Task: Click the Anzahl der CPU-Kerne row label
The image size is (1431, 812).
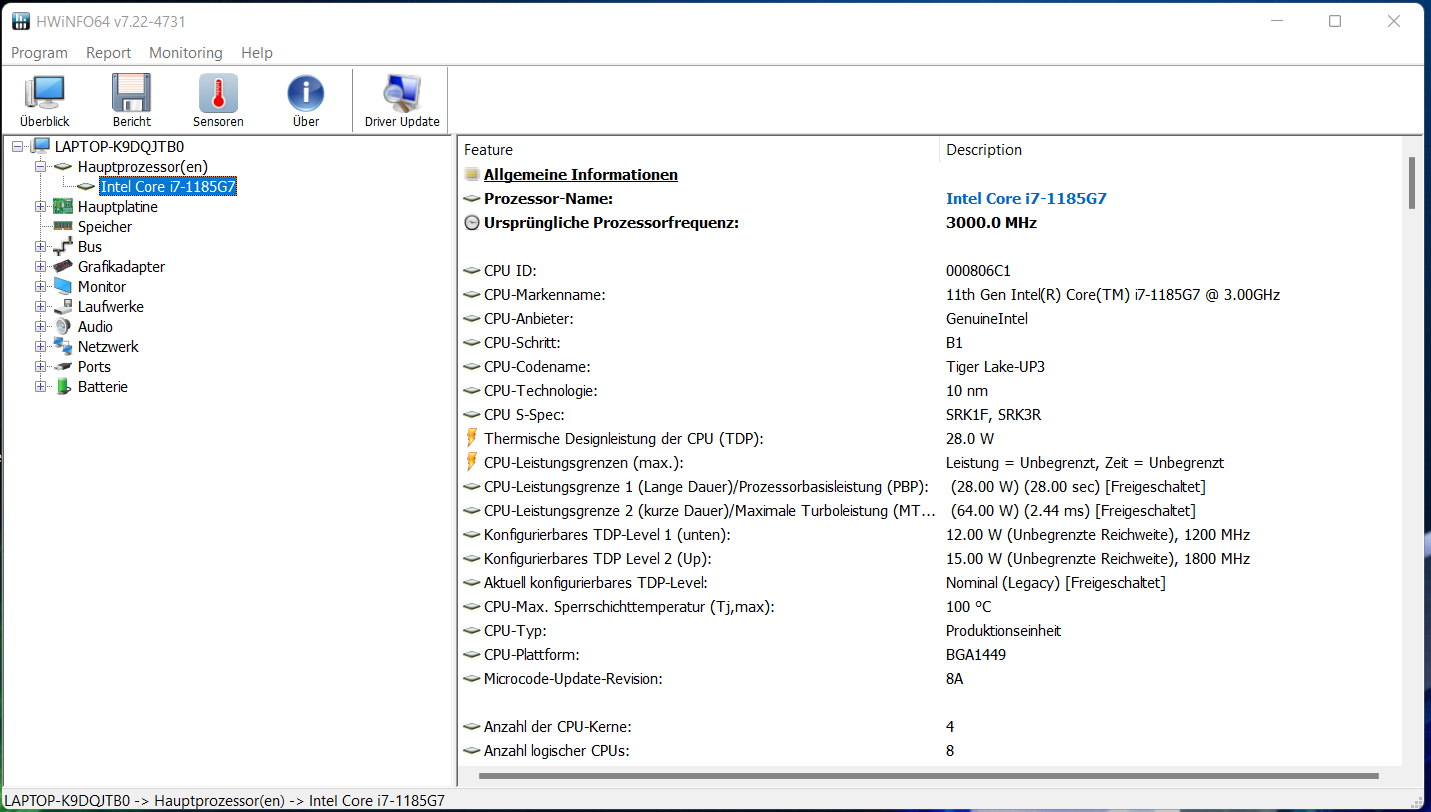Action: click(558, 727)
